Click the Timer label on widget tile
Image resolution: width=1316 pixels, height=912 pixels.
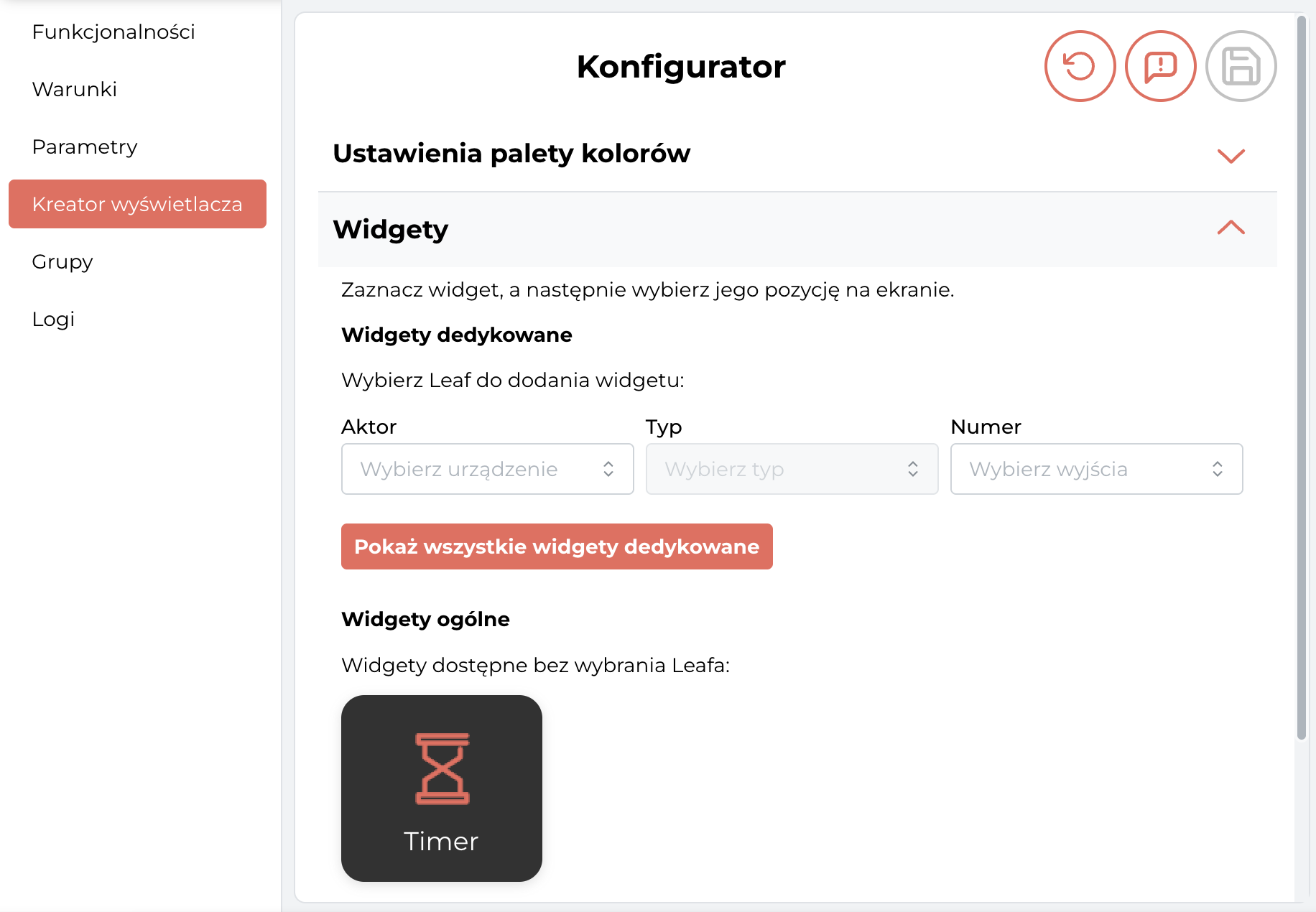(x=441, y=841)
